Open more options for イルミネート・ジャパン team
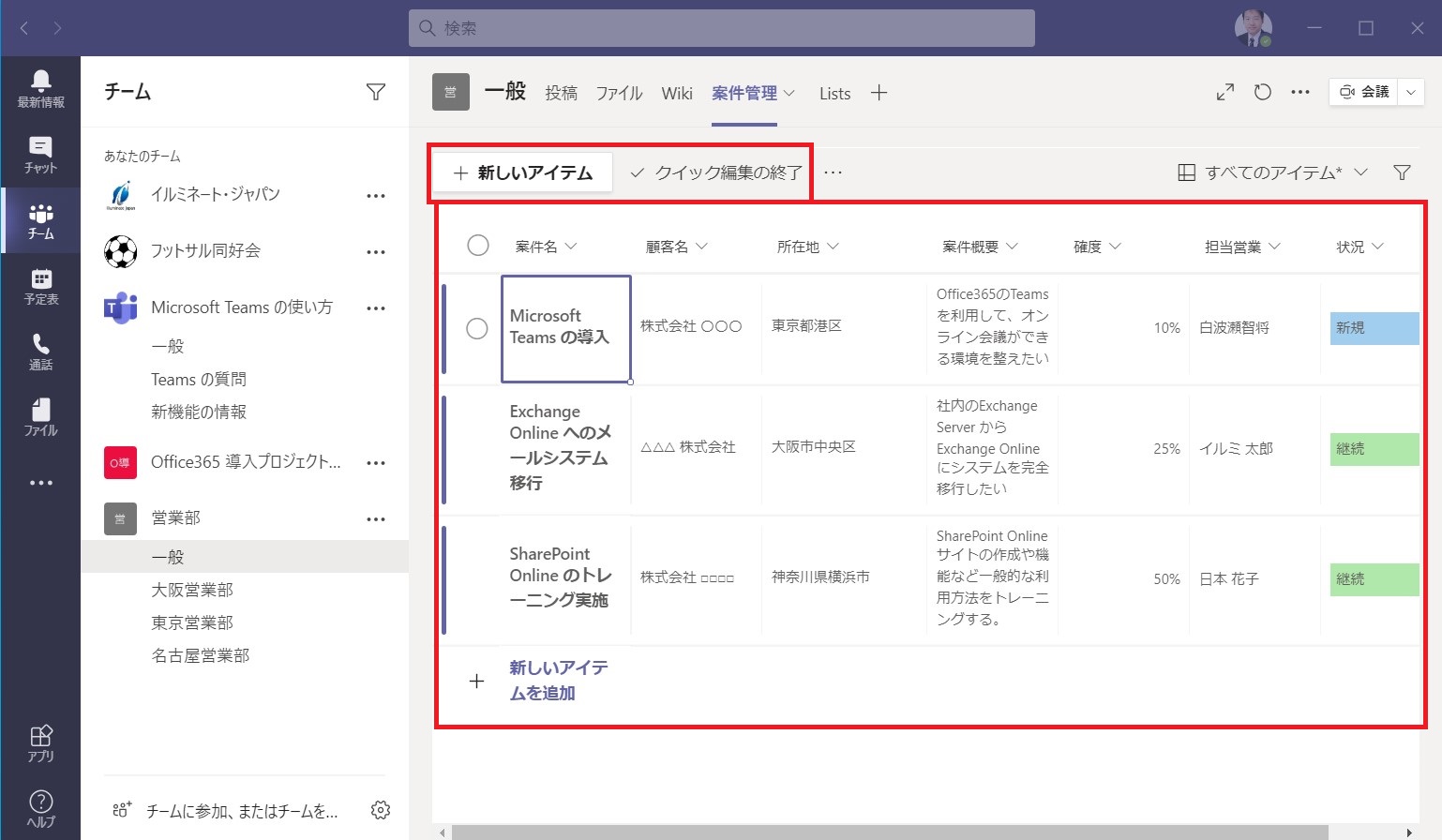This screenshot has height=840, width=1442. coord(376,196)
